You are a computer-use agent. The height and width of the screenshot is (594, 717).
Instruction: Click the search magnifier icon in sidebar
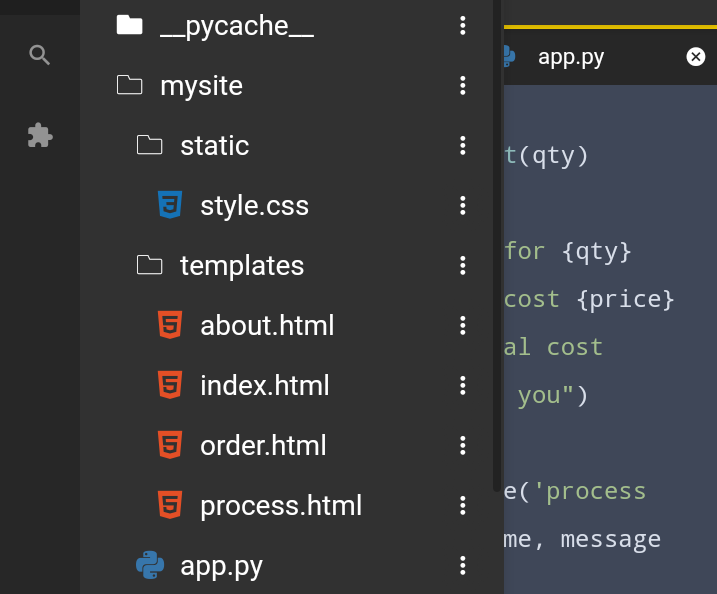click(39, 55)
